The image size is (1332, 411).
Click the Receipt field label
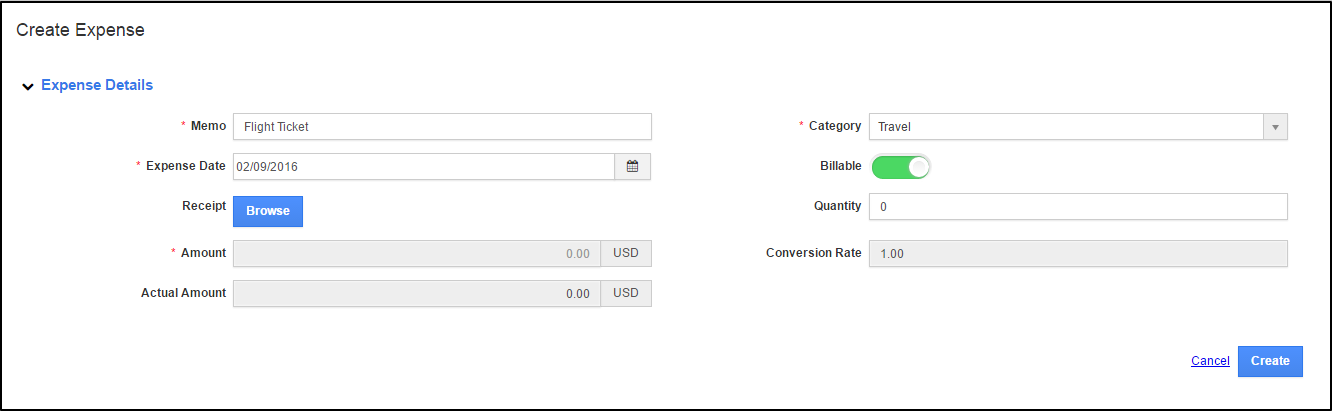pyautogui.click(x=203, y=206)
